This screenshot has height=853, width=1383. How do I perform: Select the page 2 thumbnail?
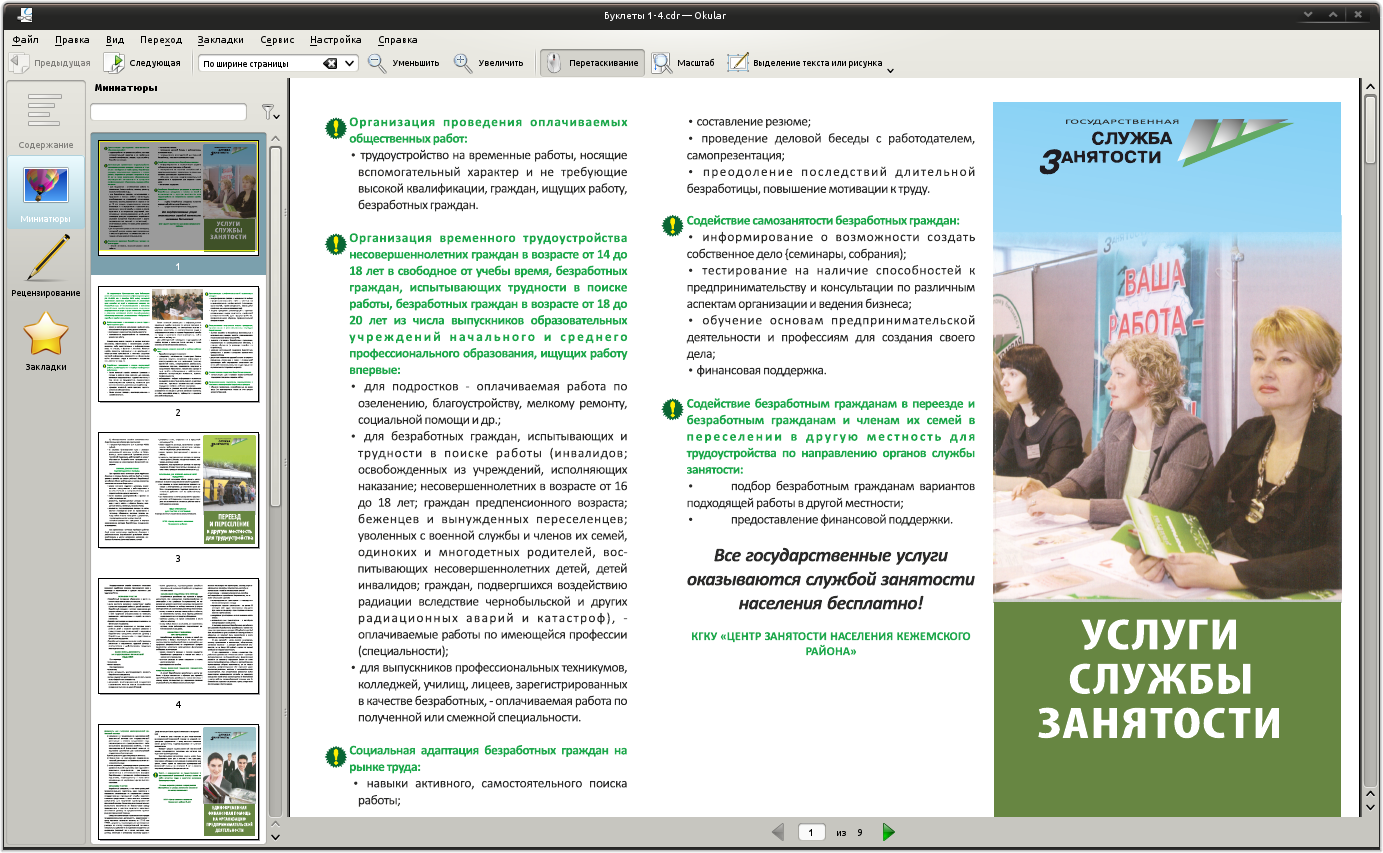[x=178, y=344]
